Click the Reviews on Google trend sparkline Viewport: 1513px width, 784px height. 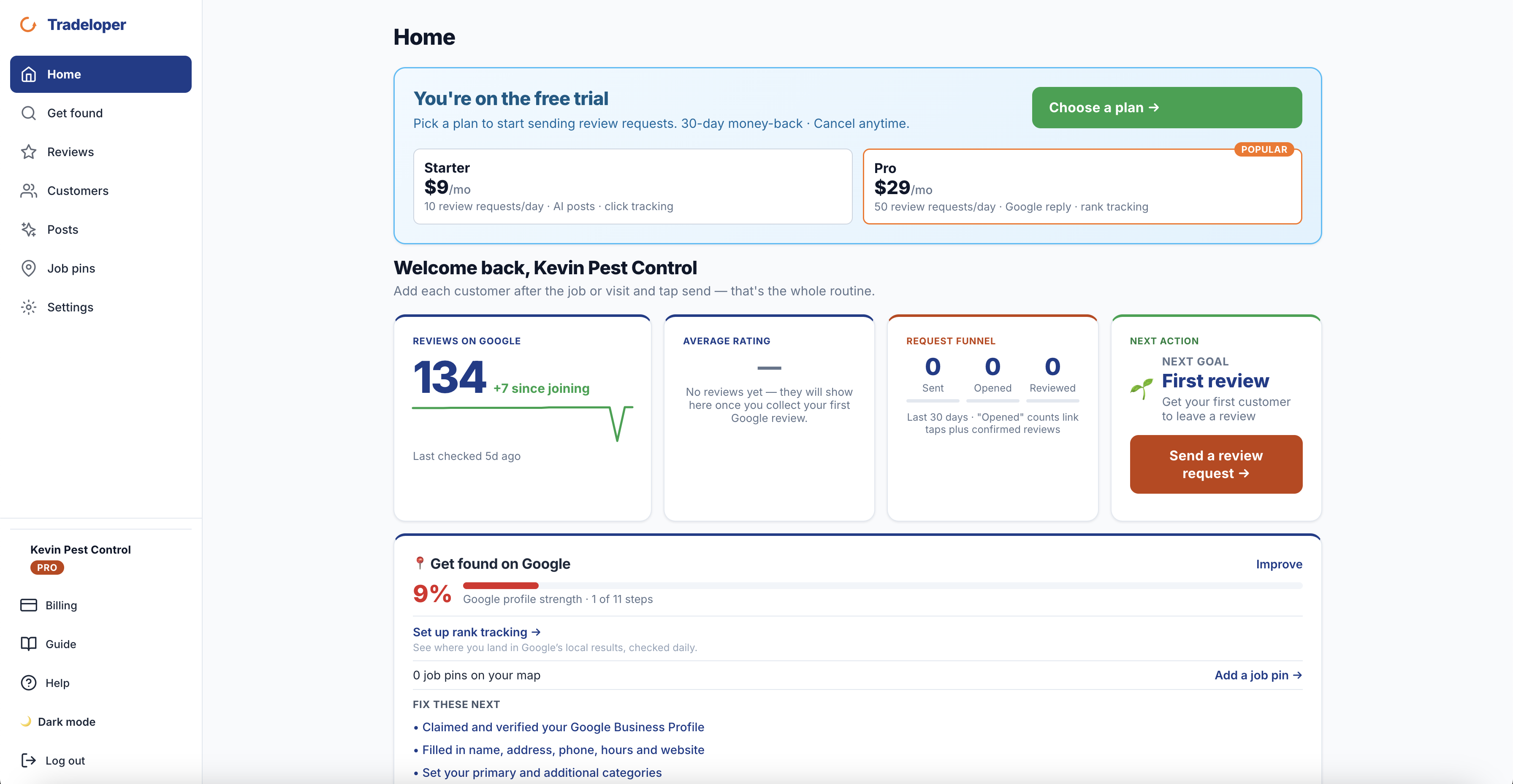coord(522,423)
